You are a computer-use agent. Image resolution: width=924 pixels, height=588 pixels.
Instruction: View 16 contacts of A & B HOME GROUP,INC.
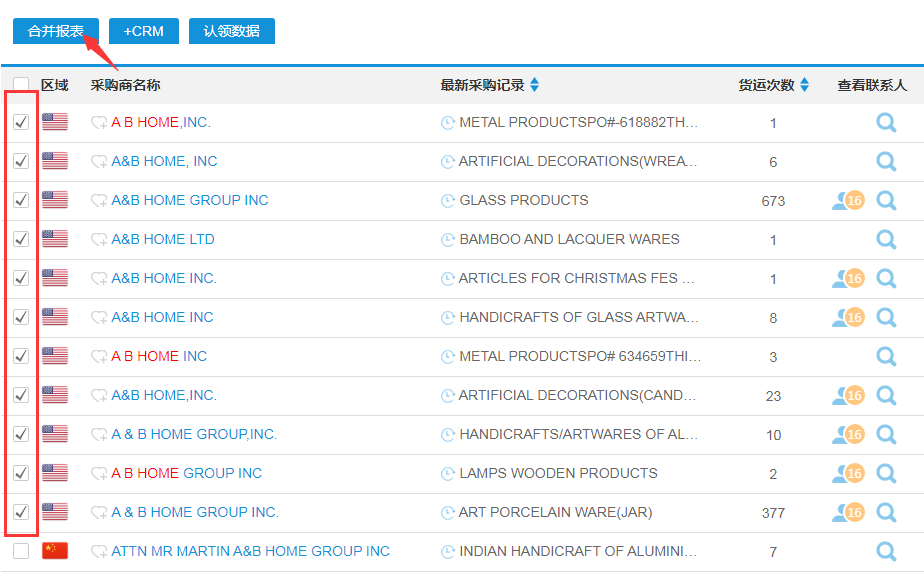(x=849, y=434)
